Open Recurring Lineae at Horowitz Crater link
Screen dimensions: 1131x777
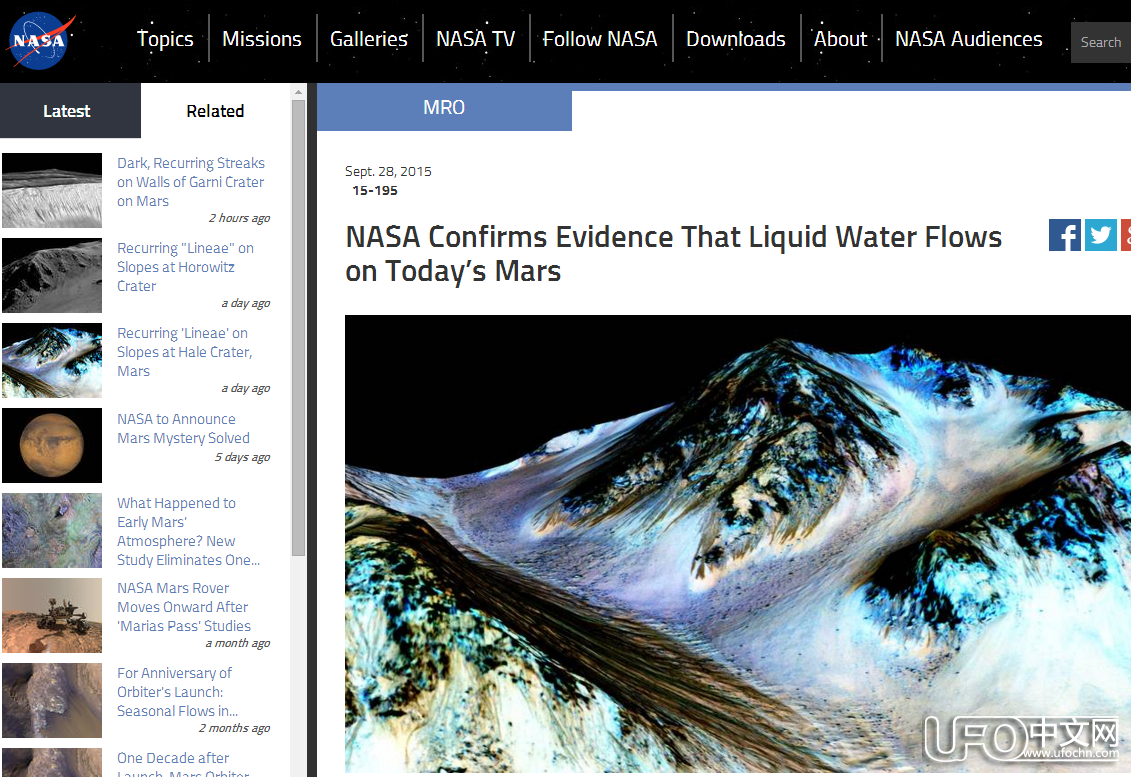click(185, 267)
